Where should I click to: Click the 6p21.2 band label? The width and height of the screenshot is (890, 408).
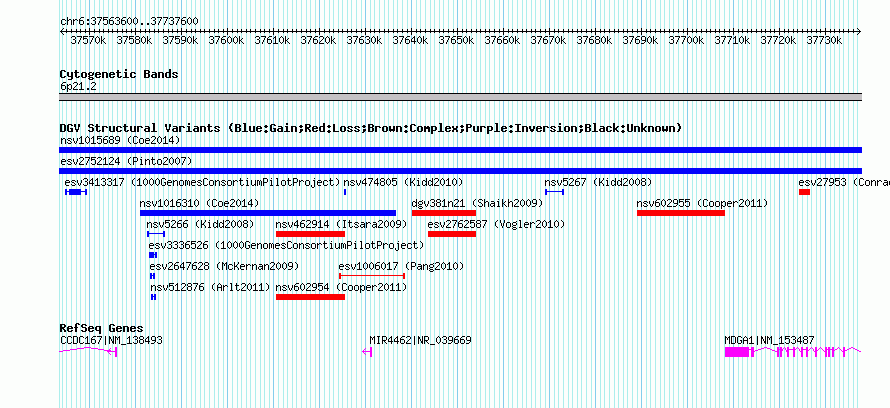tap(78, 86)
